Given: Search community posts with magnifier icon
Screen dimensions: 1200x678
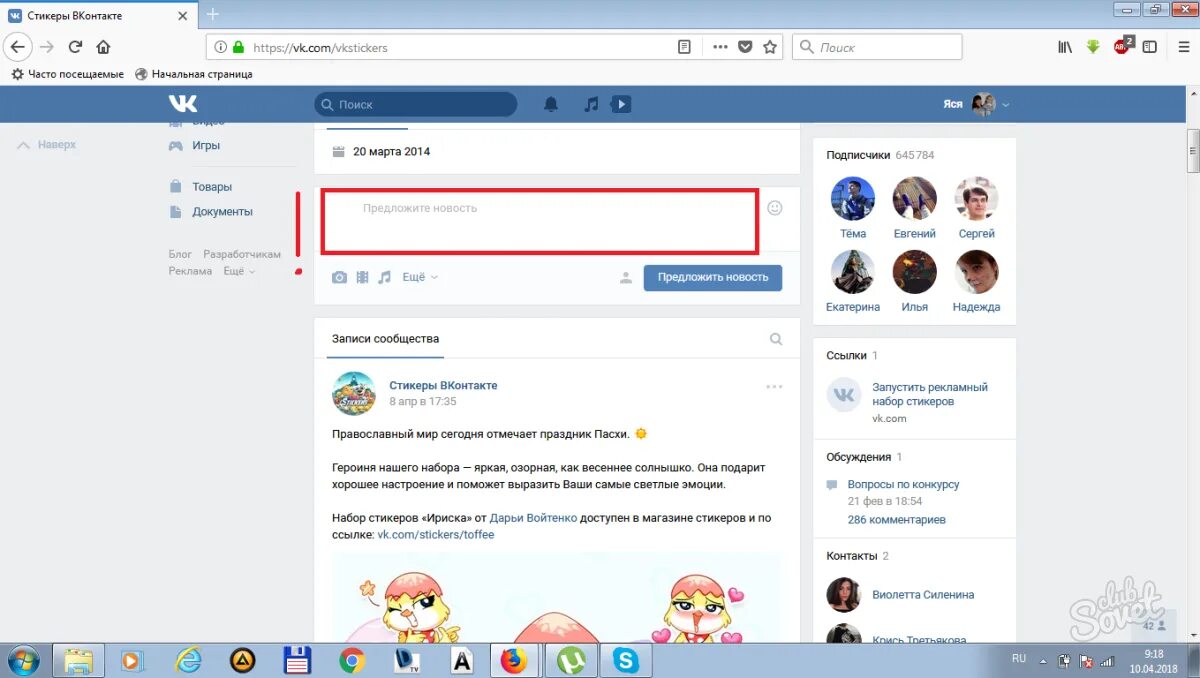Looking at the screenshot, I should (776, 339).
